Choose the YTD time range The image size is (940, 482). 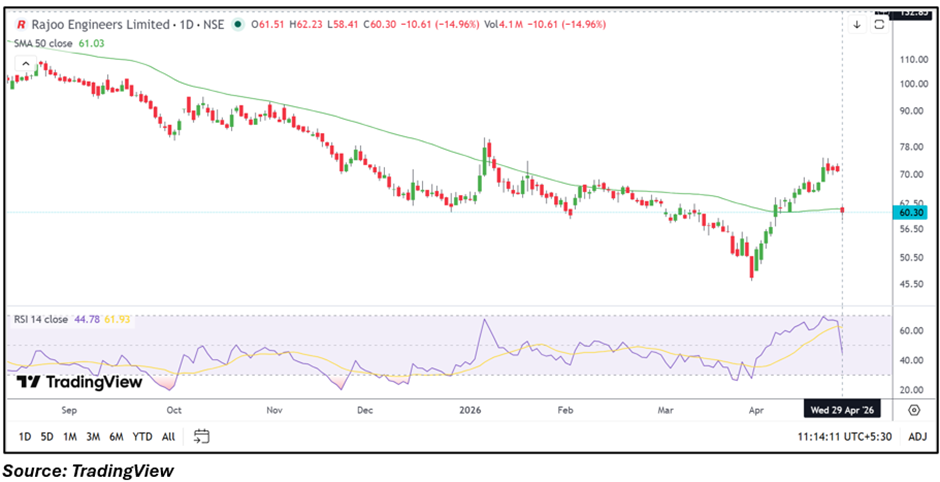pyautogui.click(x=142, y=436)
